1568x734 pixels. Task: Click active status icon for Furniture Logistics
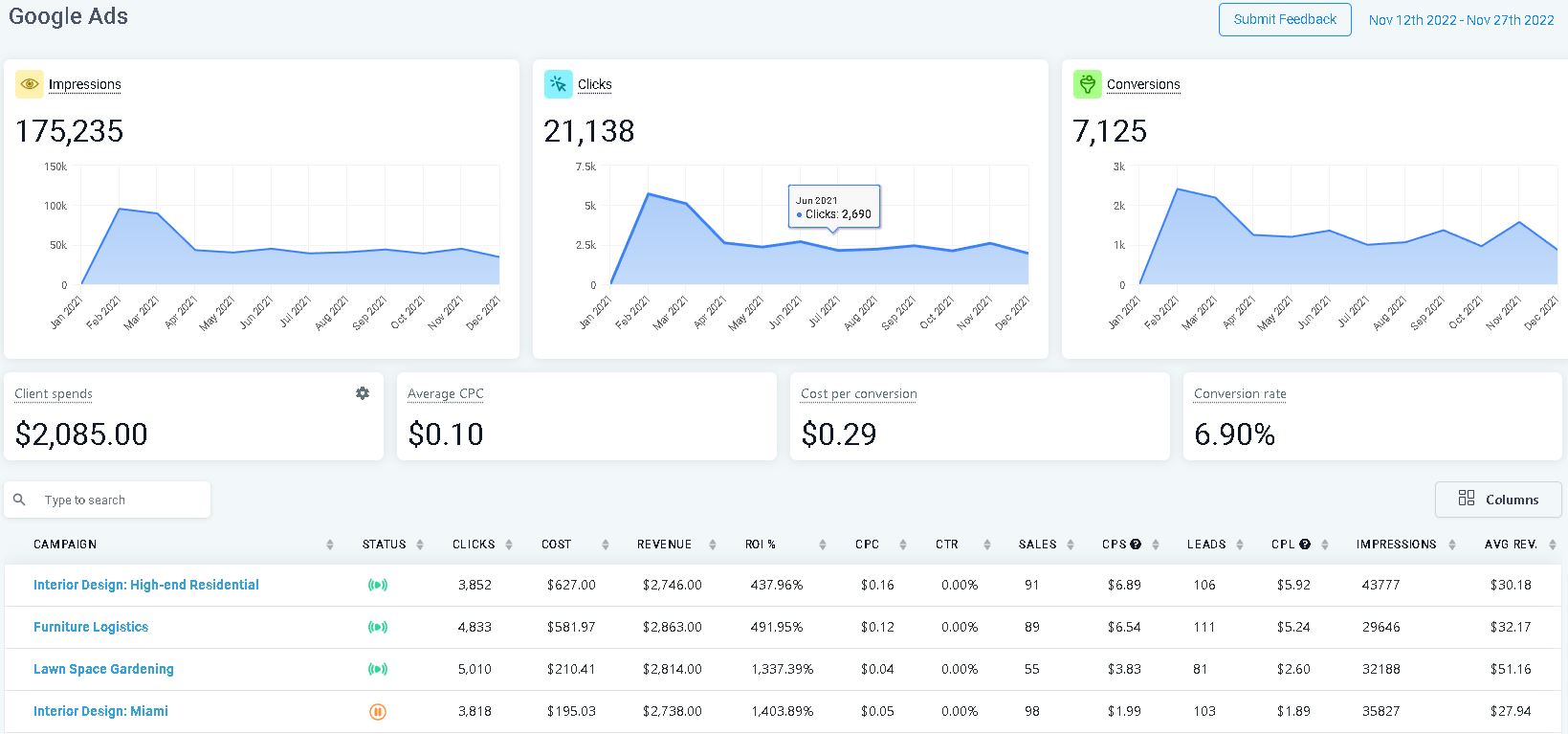pyautogui.click(x=378, y=627)
